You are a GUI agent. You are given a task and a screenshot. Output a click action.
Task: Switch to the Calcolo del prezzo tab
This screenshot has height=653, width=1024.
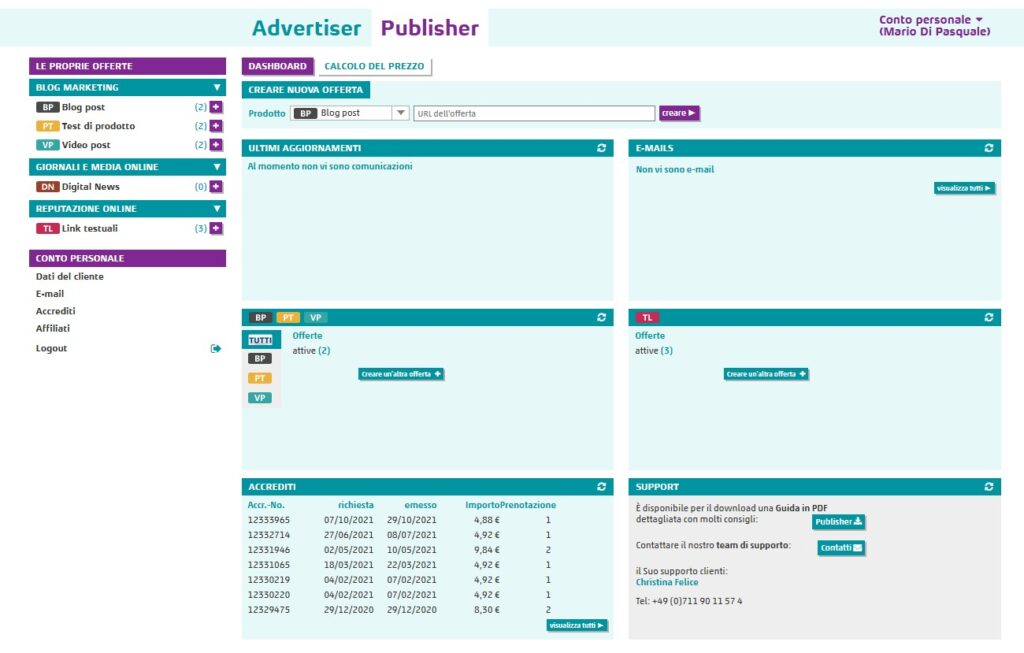(x=374, y=66)
